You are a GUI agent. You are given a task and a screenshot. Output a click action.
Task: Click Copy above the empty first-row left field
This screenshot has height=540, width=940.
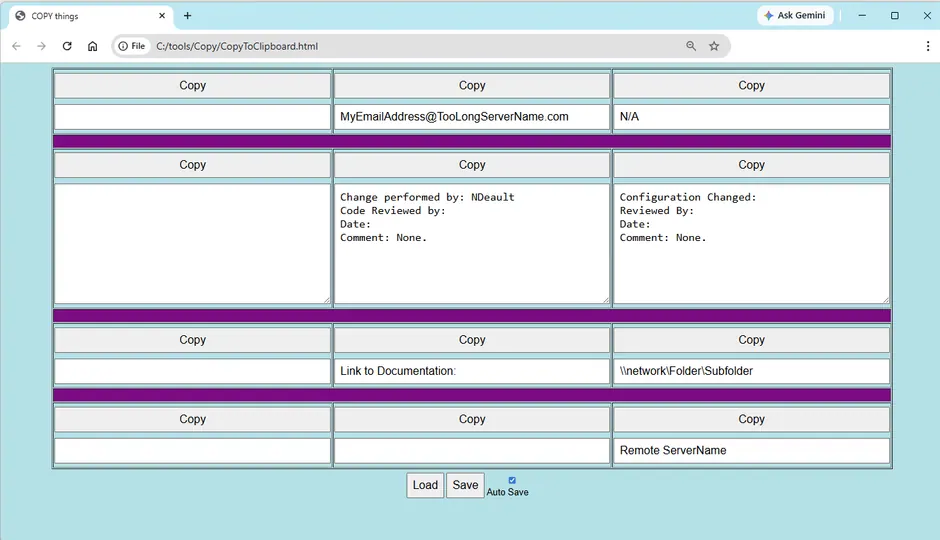pos(192,86)
